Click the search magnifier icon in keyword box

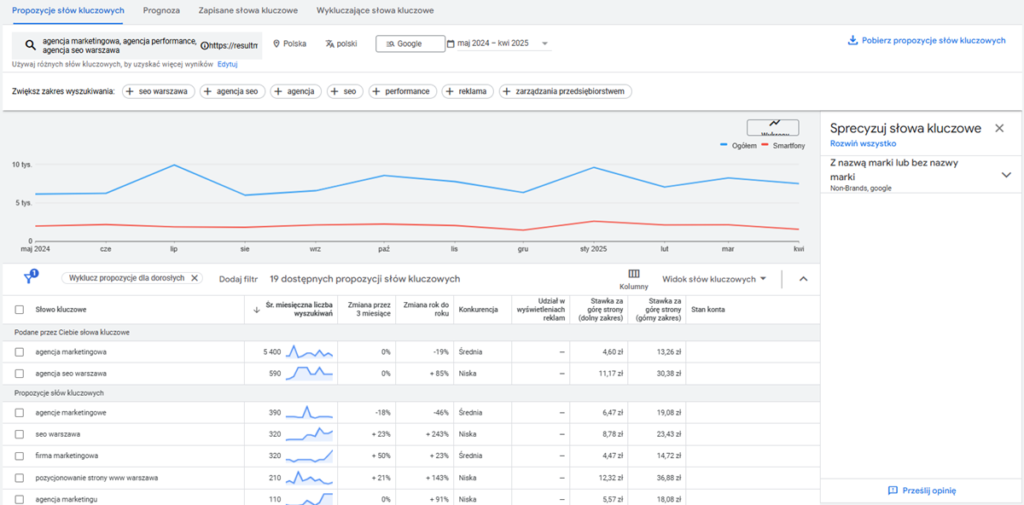click(x=29, y=45)
